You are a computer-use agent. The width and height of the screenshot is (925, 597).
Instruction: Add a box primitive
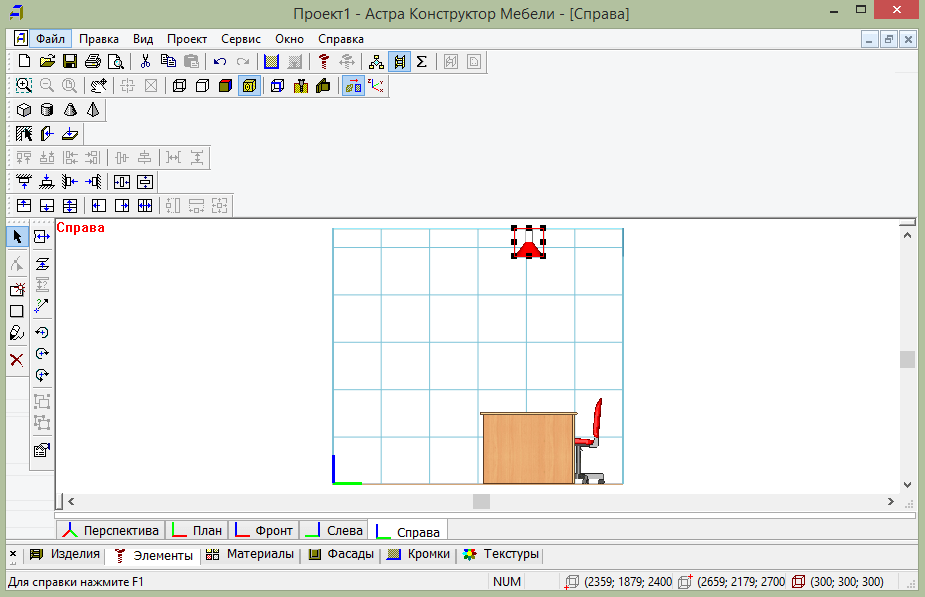click(24, 110)
